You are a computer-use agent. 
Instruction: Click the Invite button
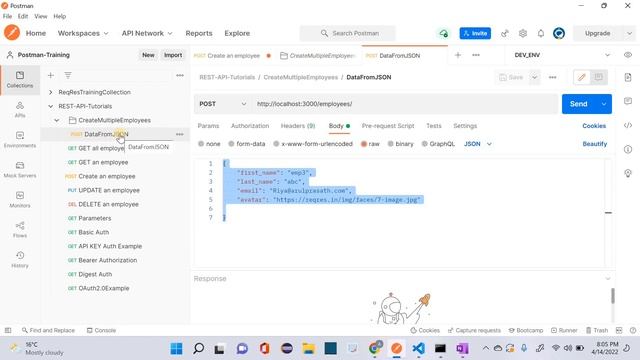[x=475, y=33]
